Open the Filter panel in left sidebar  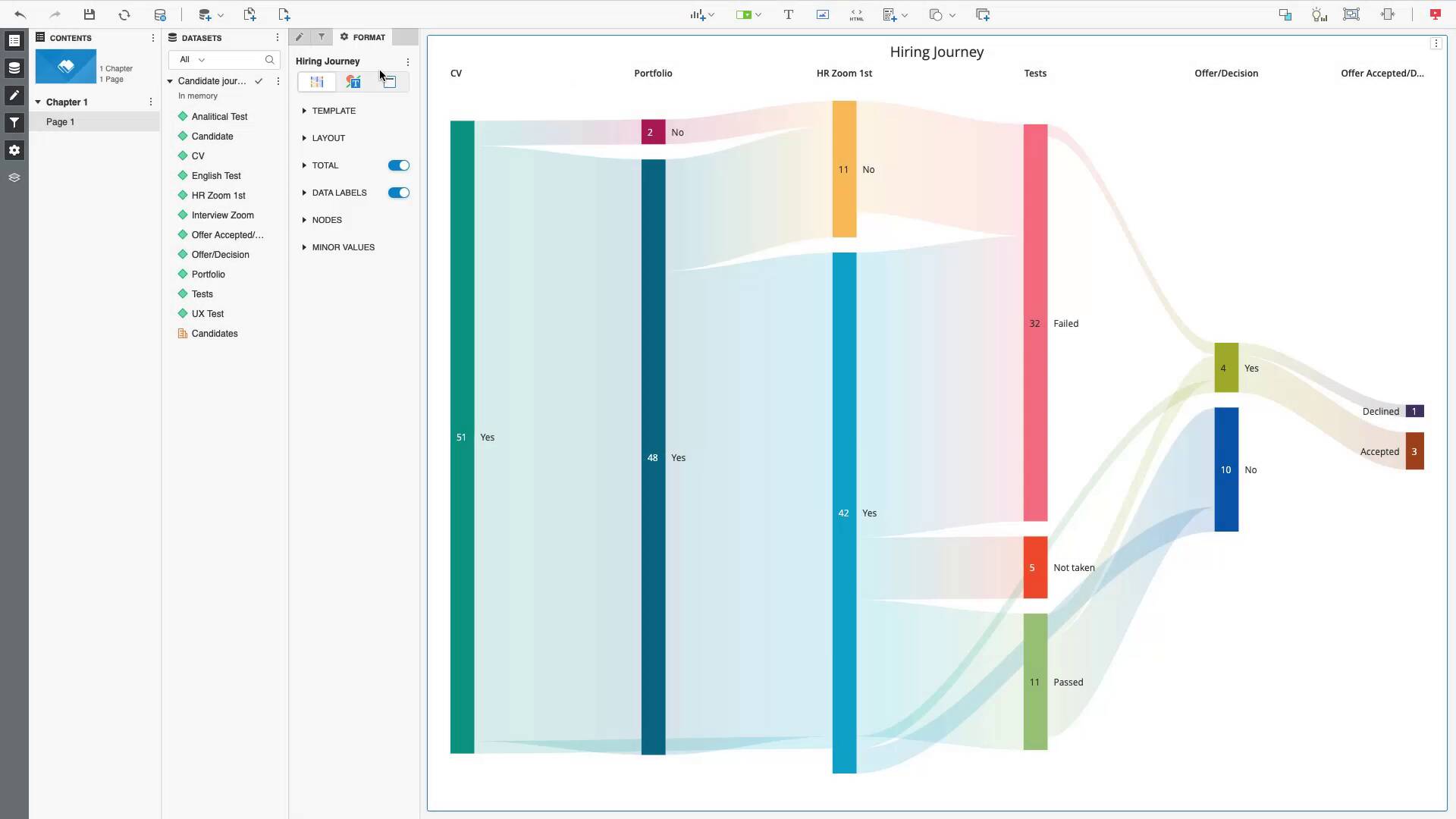[x=14, y=123]
